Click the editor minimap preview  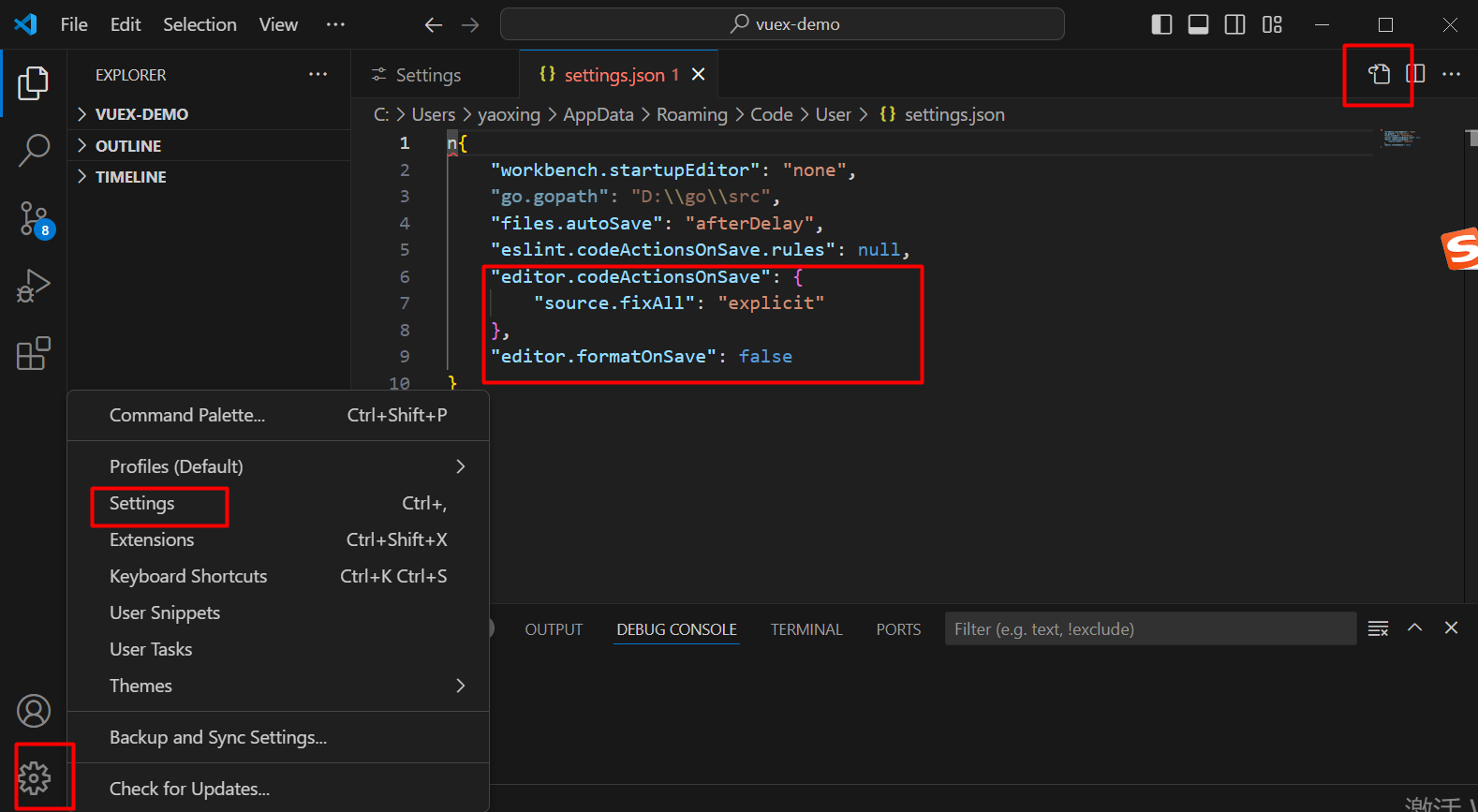[x=1400, y=139]
